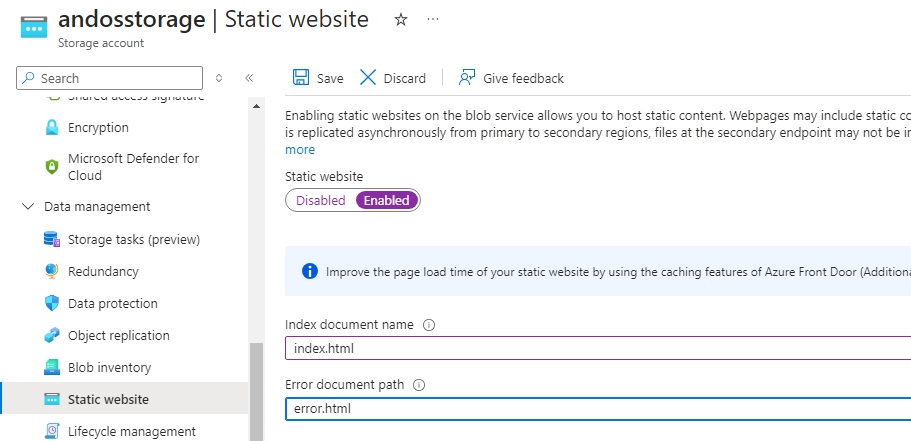Viewport: 911px width, 441px height.
Task: Open the more options ellipsis menu
Action: coord(432,20)
